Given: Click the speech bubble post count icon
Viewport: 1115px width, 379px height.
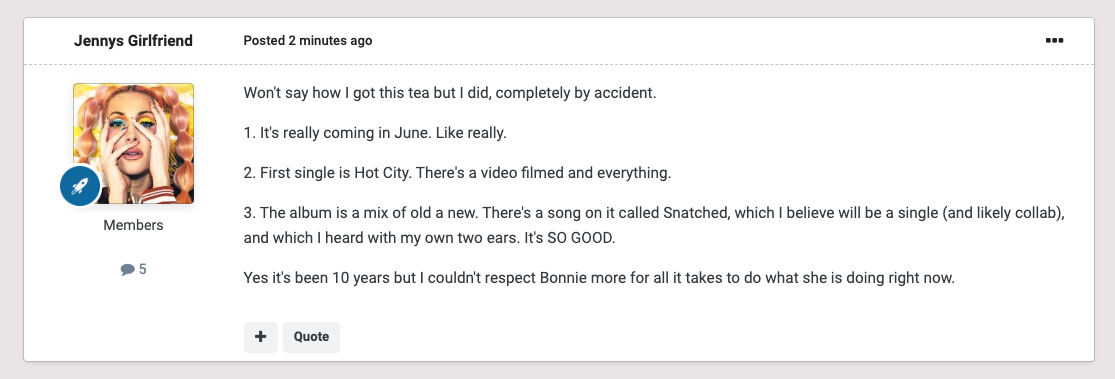Looking at the screenshot, I should 127,269.
